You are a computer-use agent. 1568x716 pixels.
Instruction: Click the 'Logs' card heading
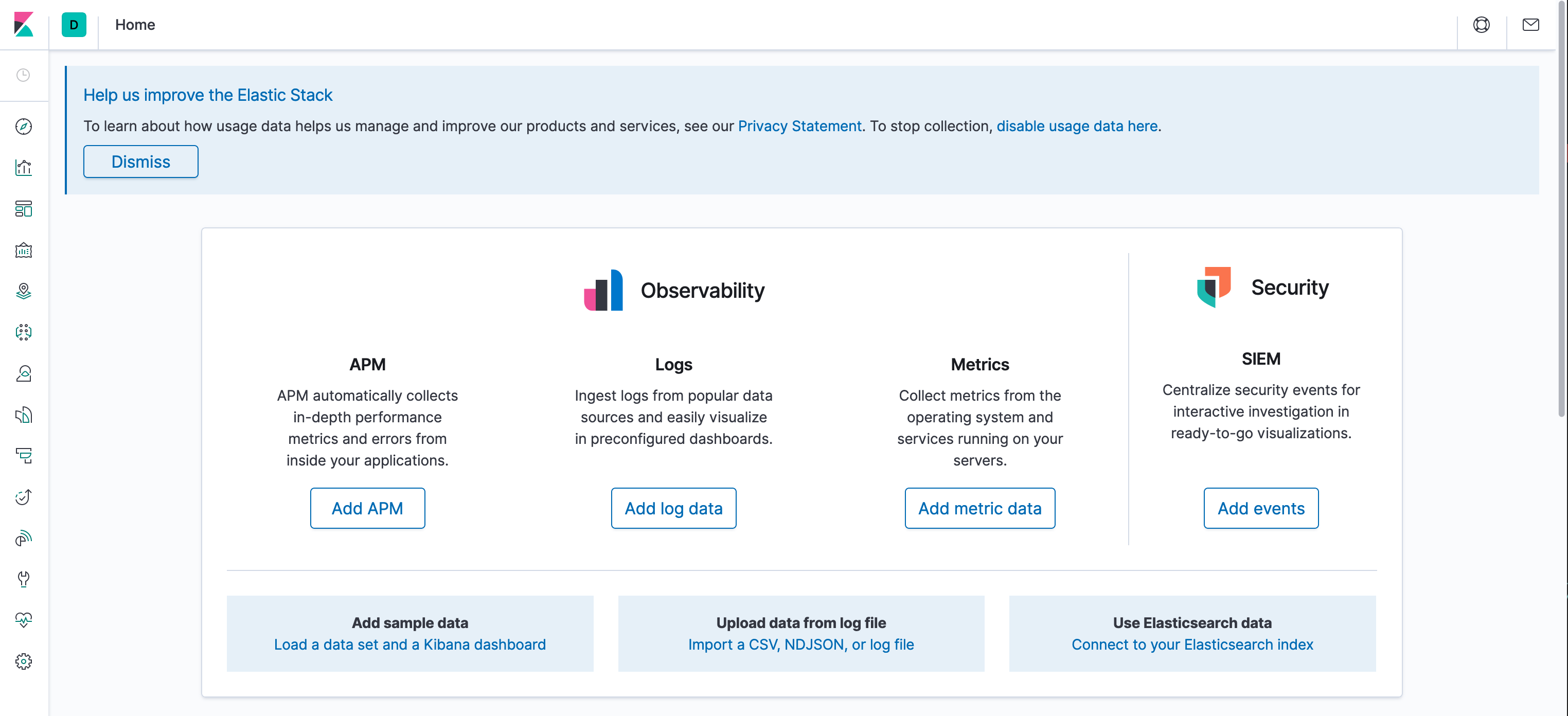click(x=673, y=364)
